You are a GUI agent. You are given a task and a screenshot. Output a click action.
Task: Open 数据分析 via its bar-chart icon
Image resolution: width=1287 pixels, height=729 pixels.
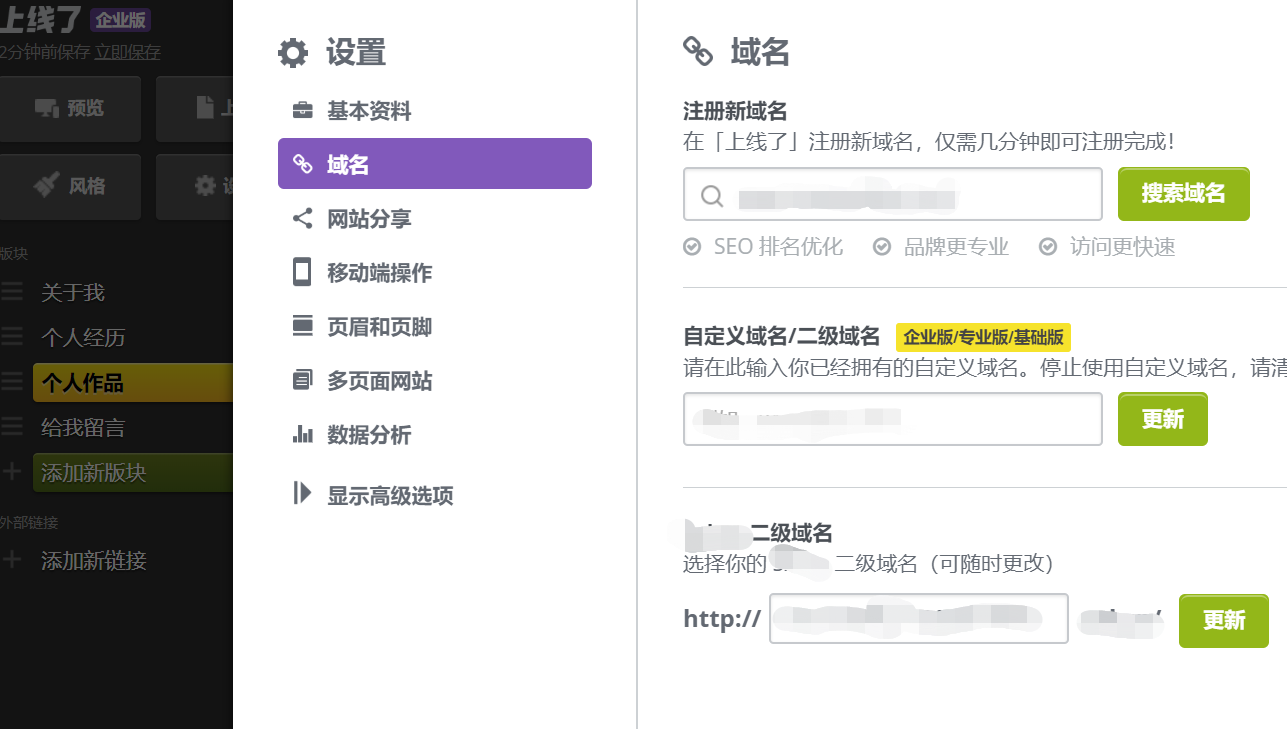[x=301, y=435]
